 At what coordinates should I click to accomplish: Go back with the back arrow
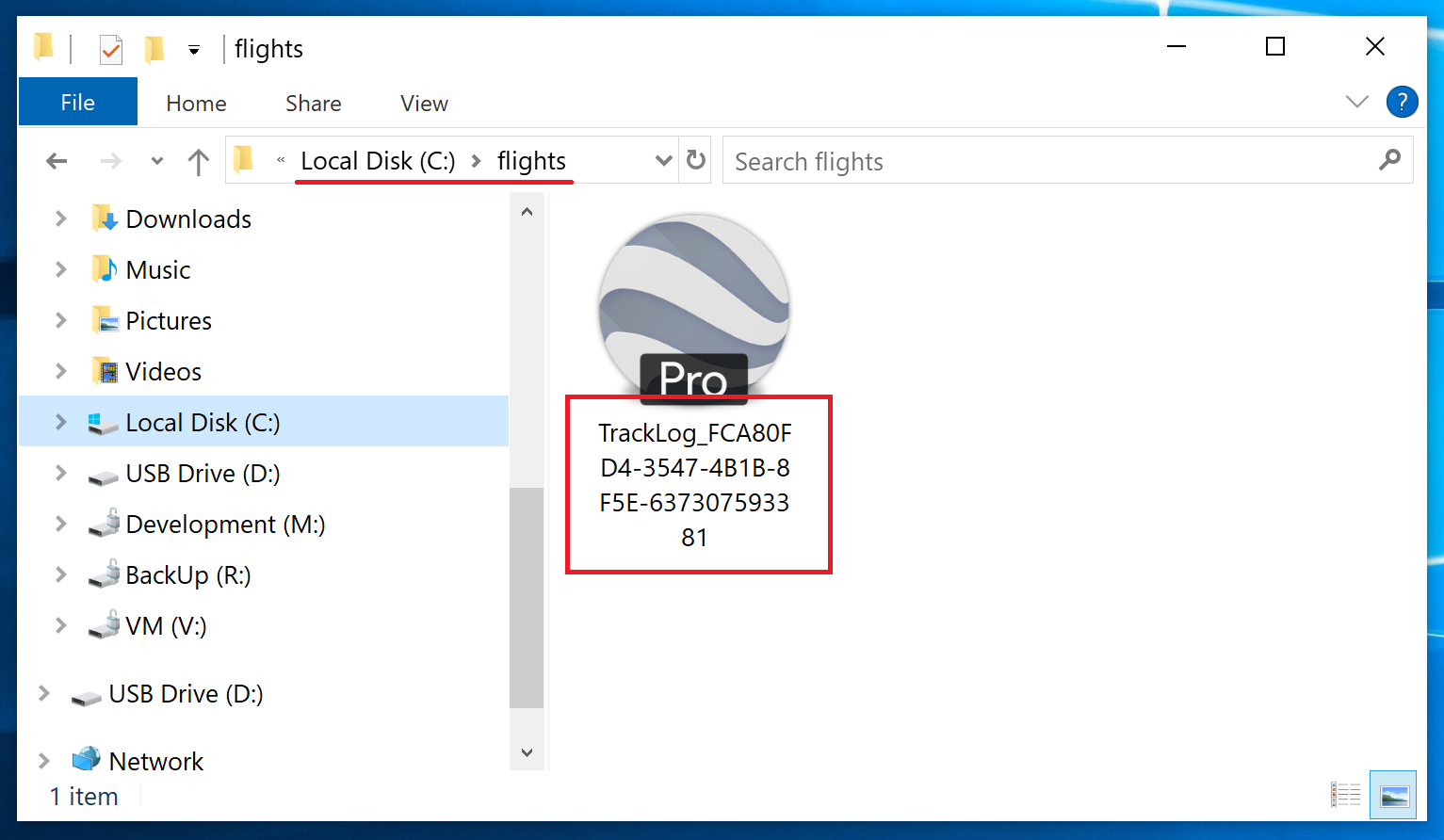(x=57, y=161)
